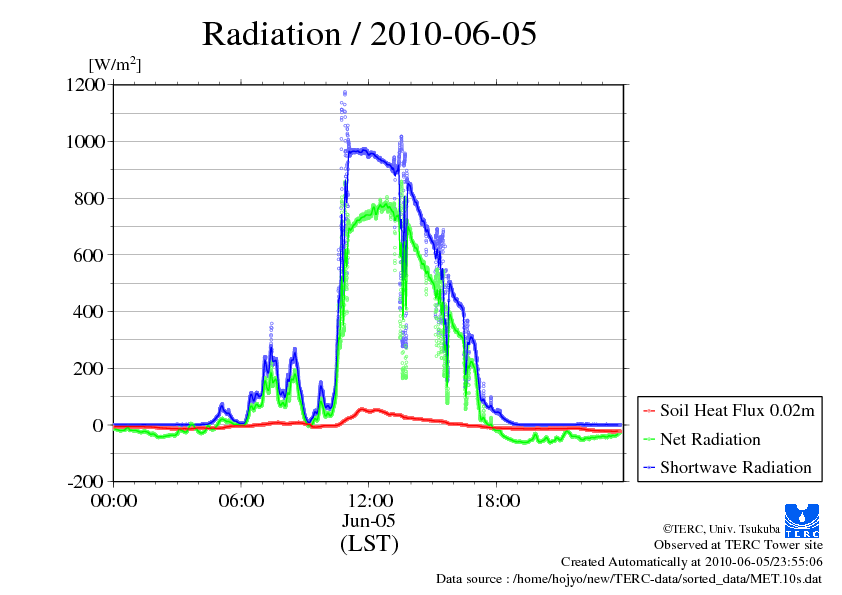The height and width of the screenshot is (595, 842).
Task: Click the 'Data source' file path line
Action: click(629, 579)
